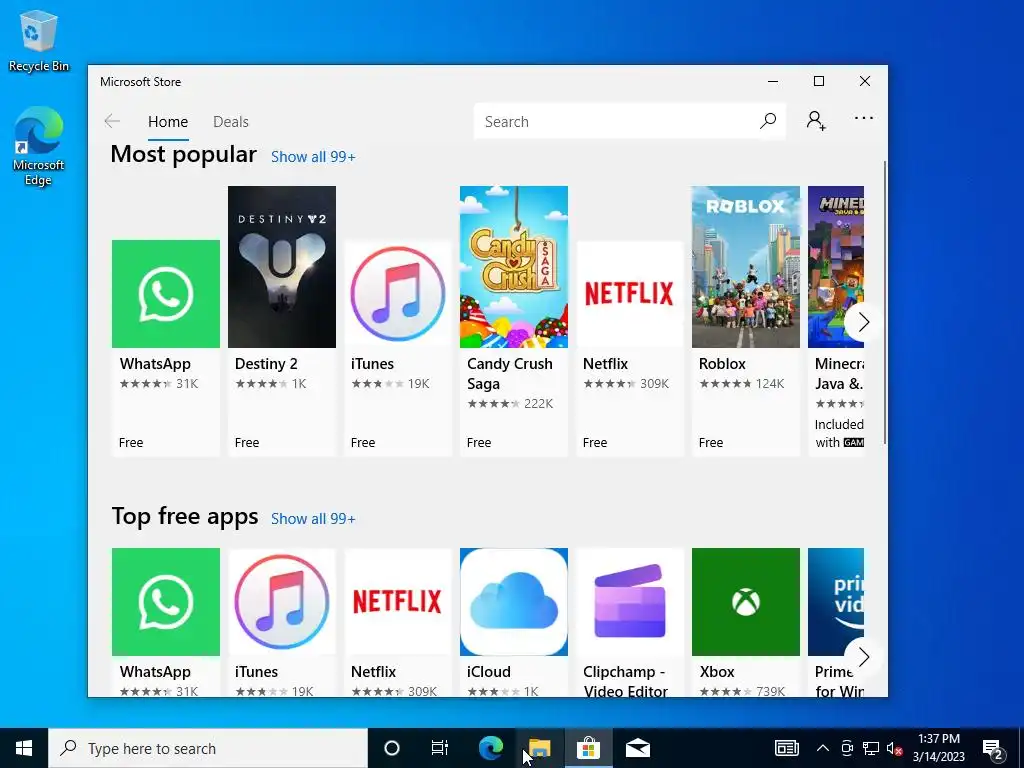Viewport: 1024px width, 768px height.
Task: Click the Xbox title text
Action: (717, 672)
